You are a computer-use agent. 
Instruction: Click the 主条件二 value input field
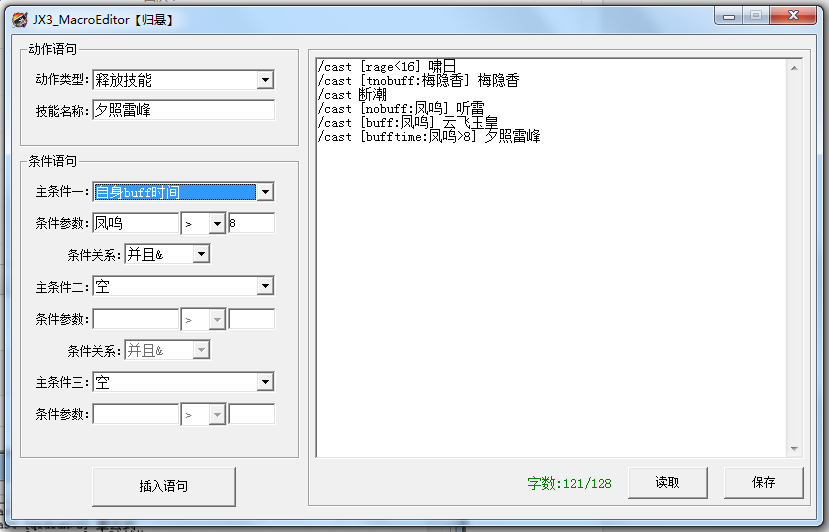(252, 319)
